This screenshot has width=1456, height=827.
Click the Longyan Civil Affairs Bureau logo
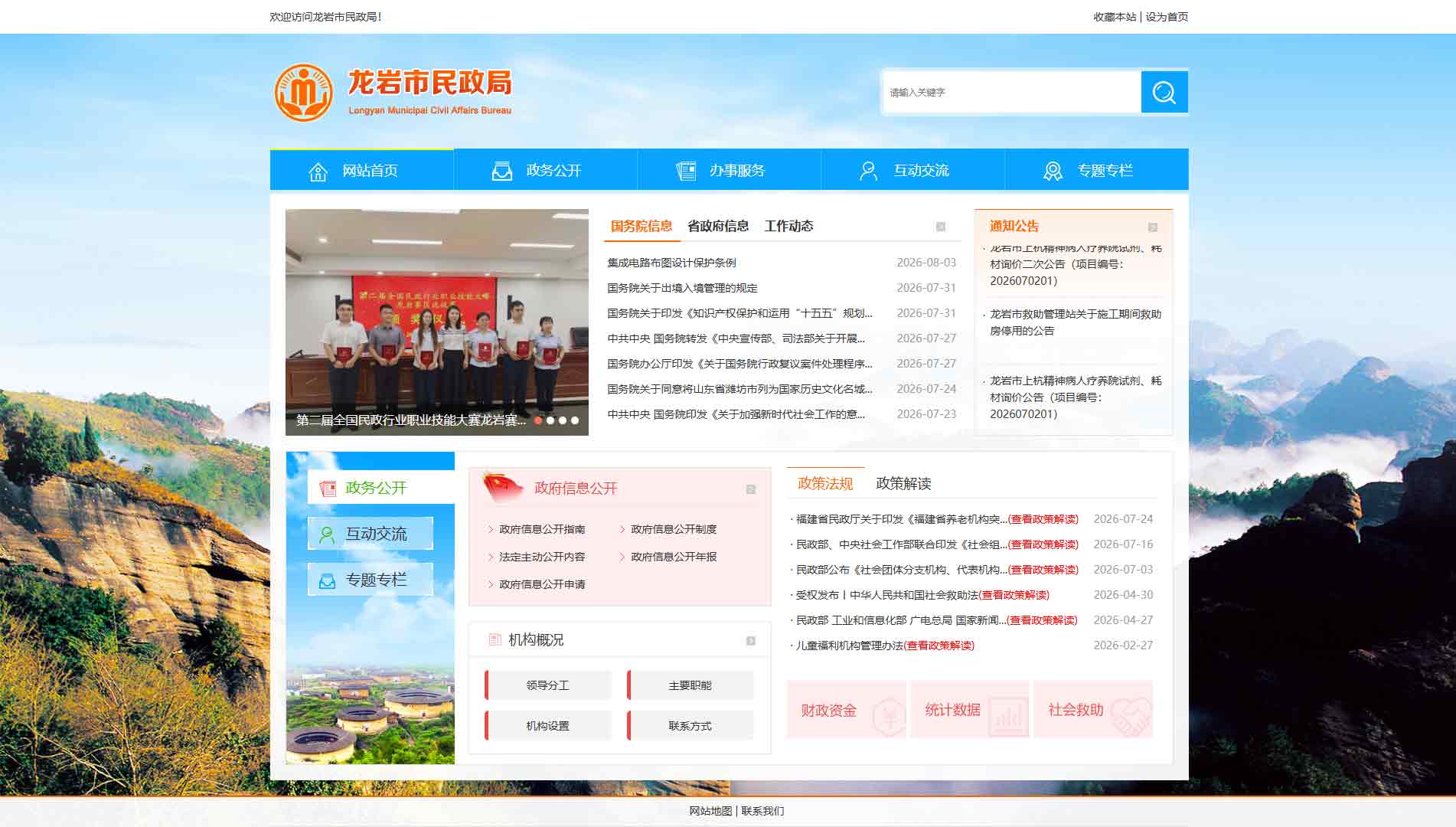[x=393, y=93]
